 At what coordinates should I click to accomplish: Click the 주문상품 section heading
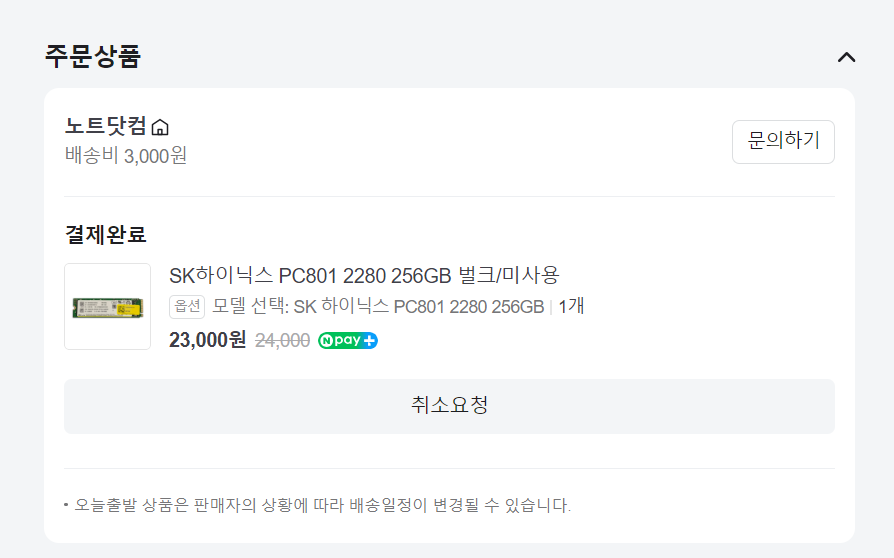(92, 56)
